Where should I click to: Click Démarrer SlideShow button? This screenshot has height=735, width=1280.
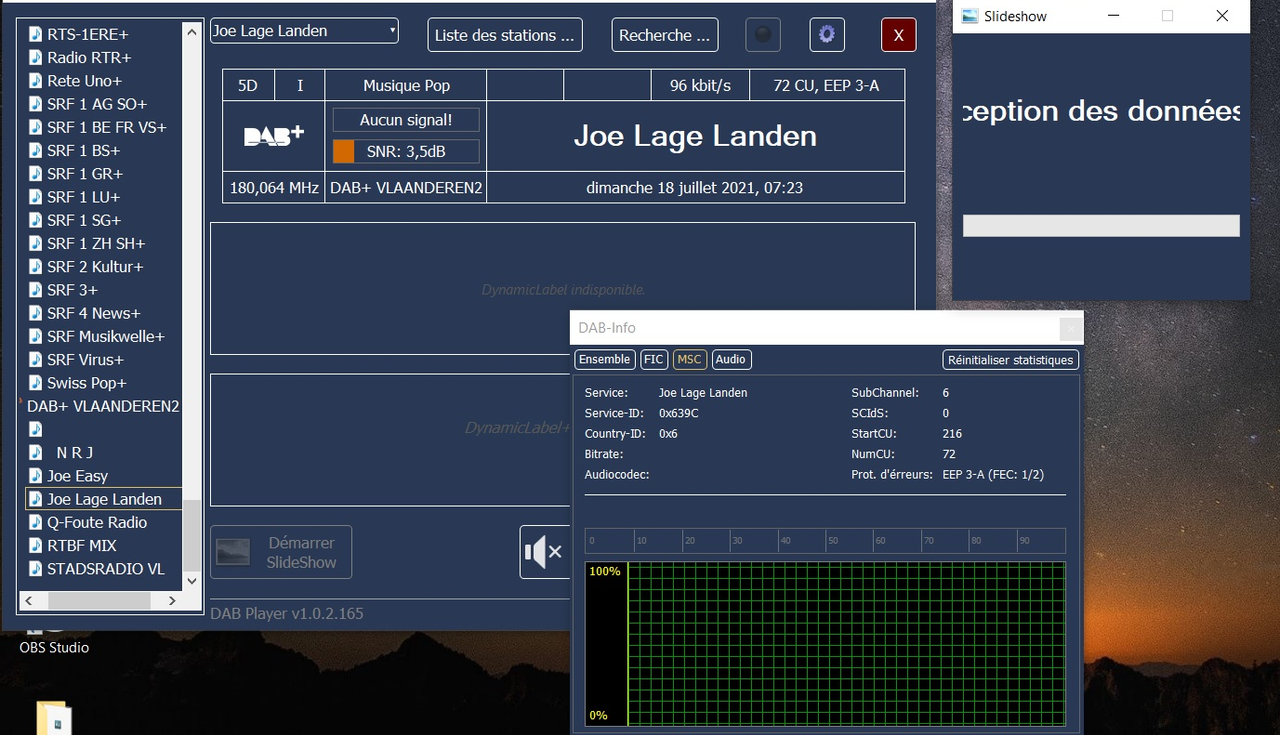(281, 552)
